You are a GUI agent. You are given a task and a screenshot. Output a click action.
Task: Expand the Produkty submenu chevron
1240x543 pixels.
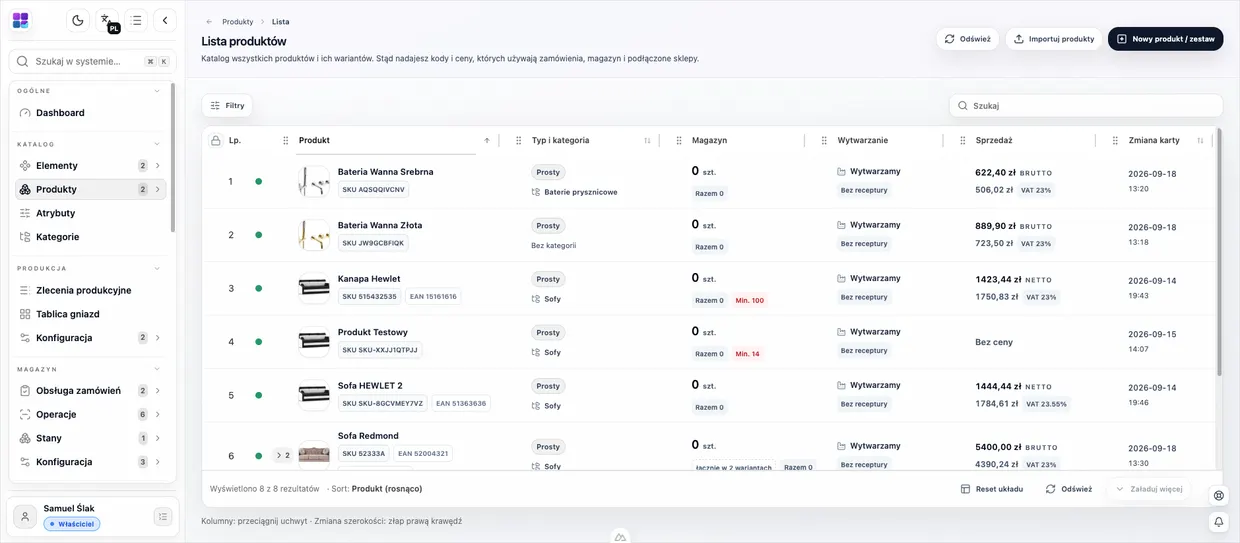pos(158,189)
